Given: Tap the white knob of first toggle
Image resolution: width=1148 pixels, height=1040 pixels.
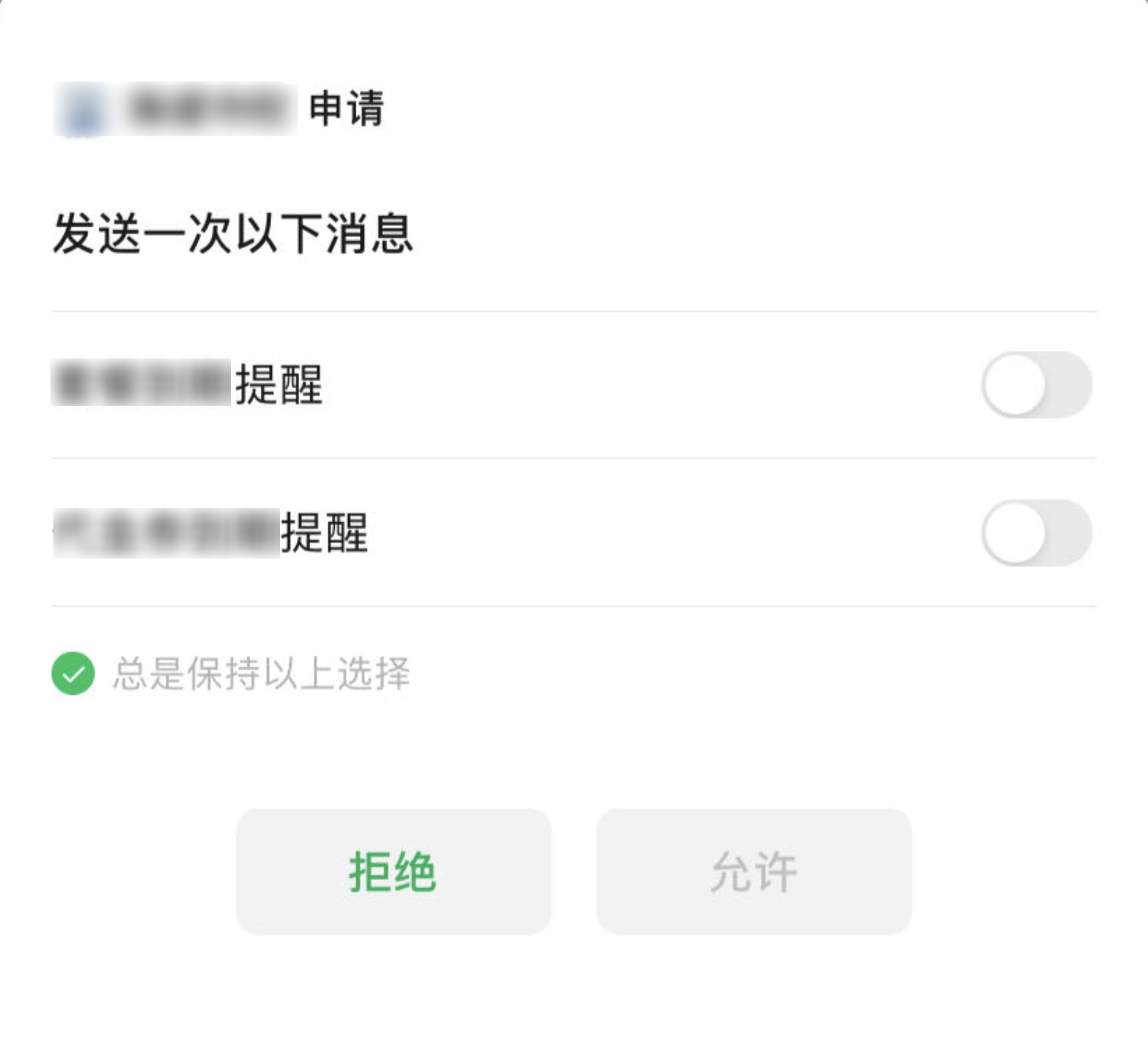Looking at the screenshot, I should 1014,384.
